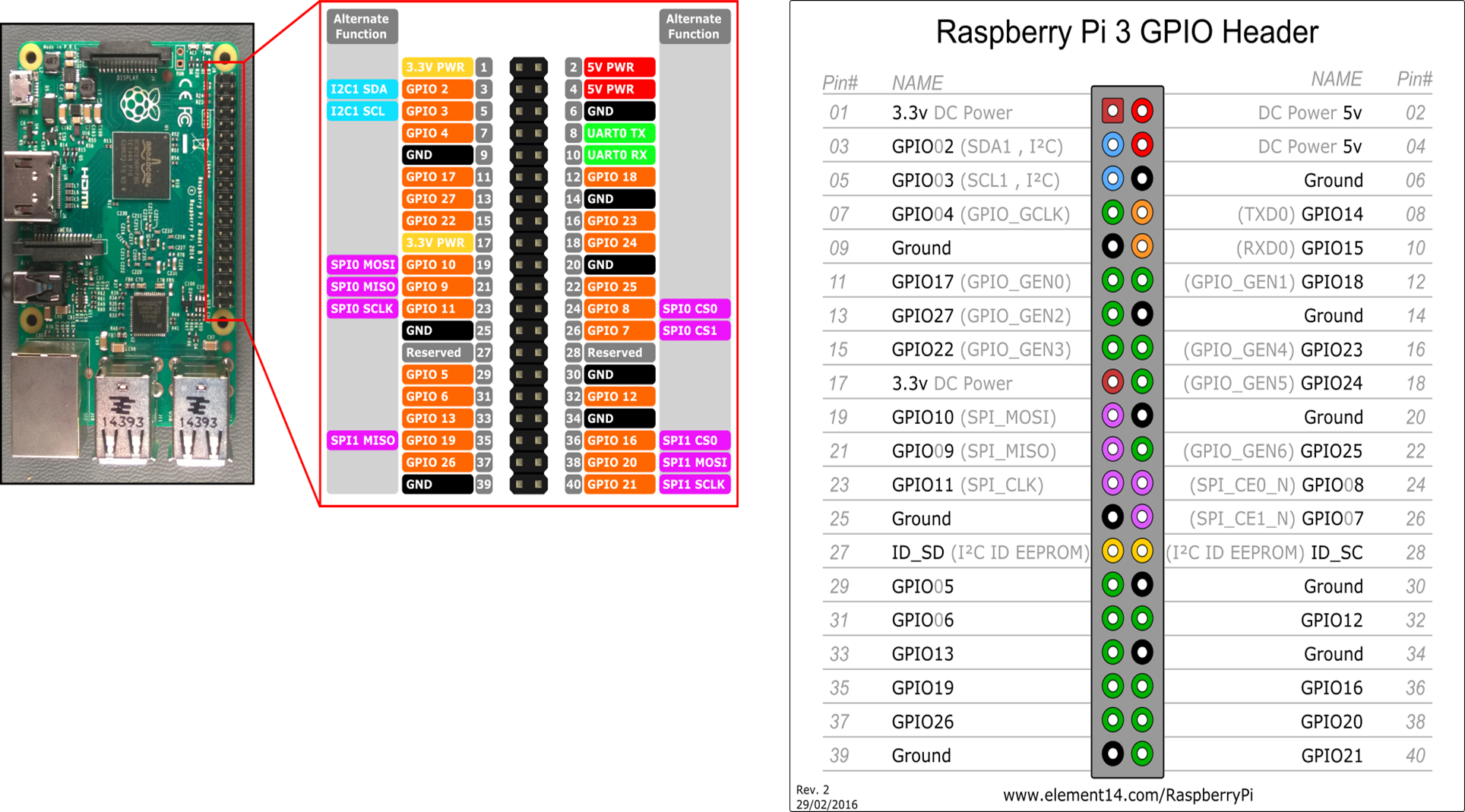The height and width of the screenshot is (812, 1465).
Task: Click the pin number 1 box in pinout
Action: pos(484,67)
